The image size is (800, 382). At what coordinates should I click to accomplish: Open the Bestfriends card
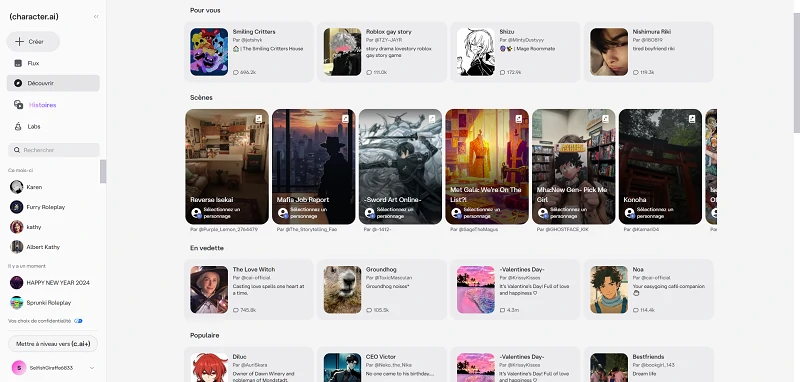[649, 365]
